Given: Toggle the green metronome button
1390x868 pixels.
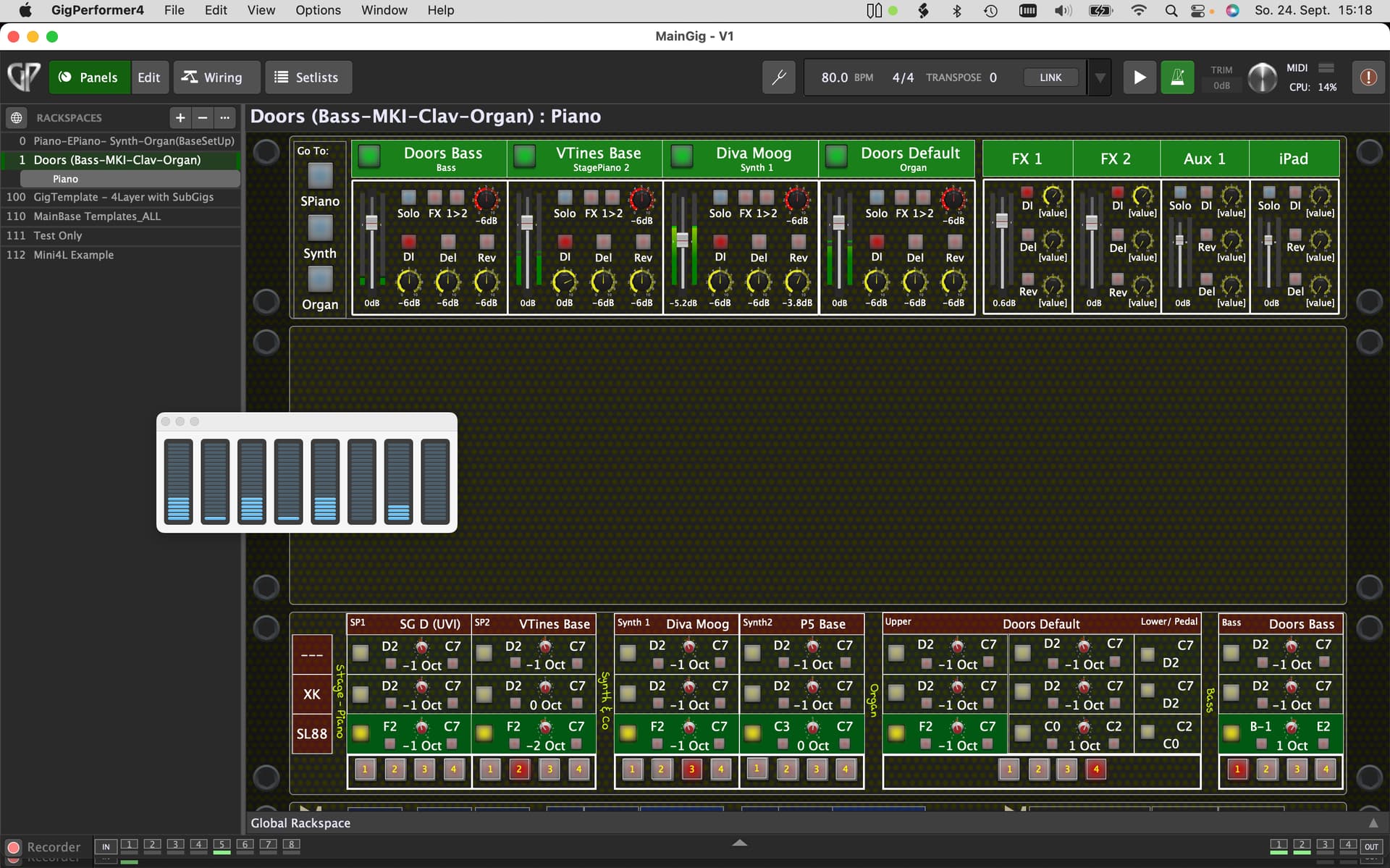Looking at the screenshot, I should (x=1177, y=77).
